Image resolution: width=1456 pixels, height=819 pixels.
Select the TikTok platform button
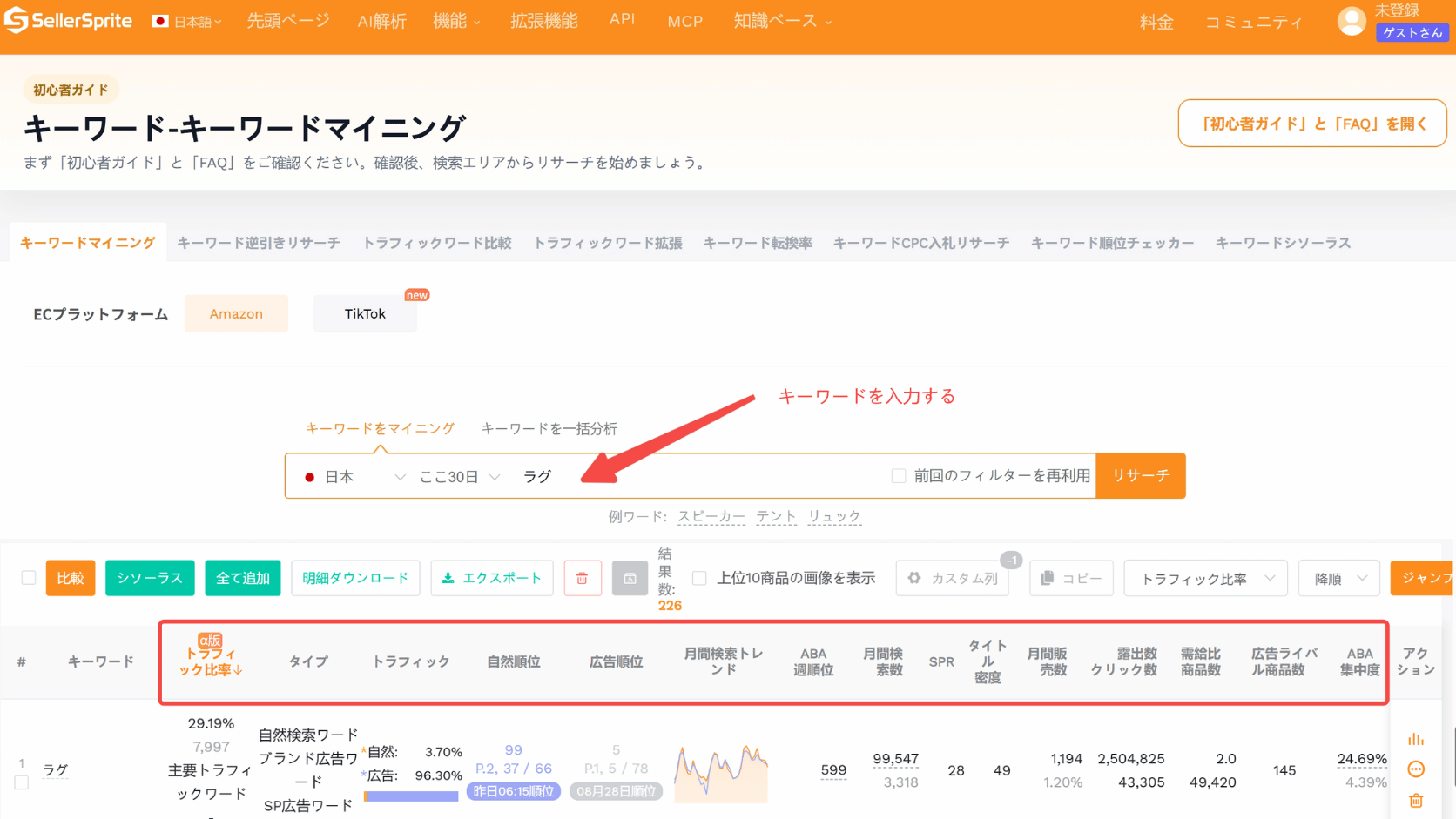coord(365,314)
